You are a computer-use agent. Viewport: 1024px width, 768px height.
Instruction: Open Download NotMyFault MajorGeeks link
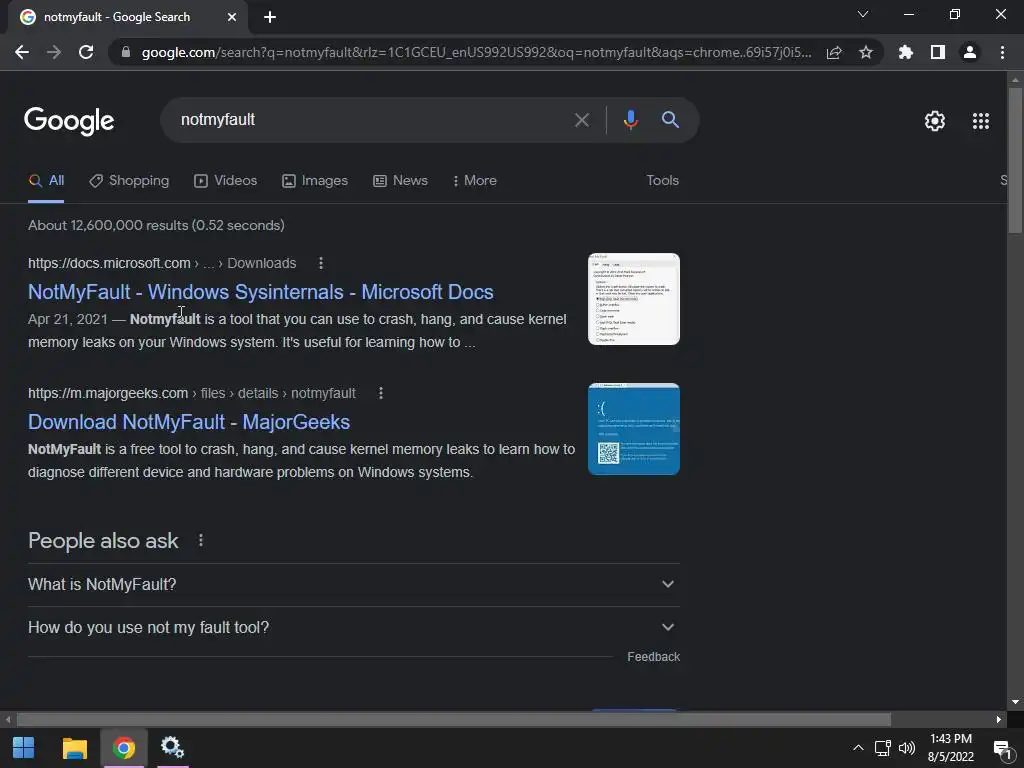(x=189, y=422)
